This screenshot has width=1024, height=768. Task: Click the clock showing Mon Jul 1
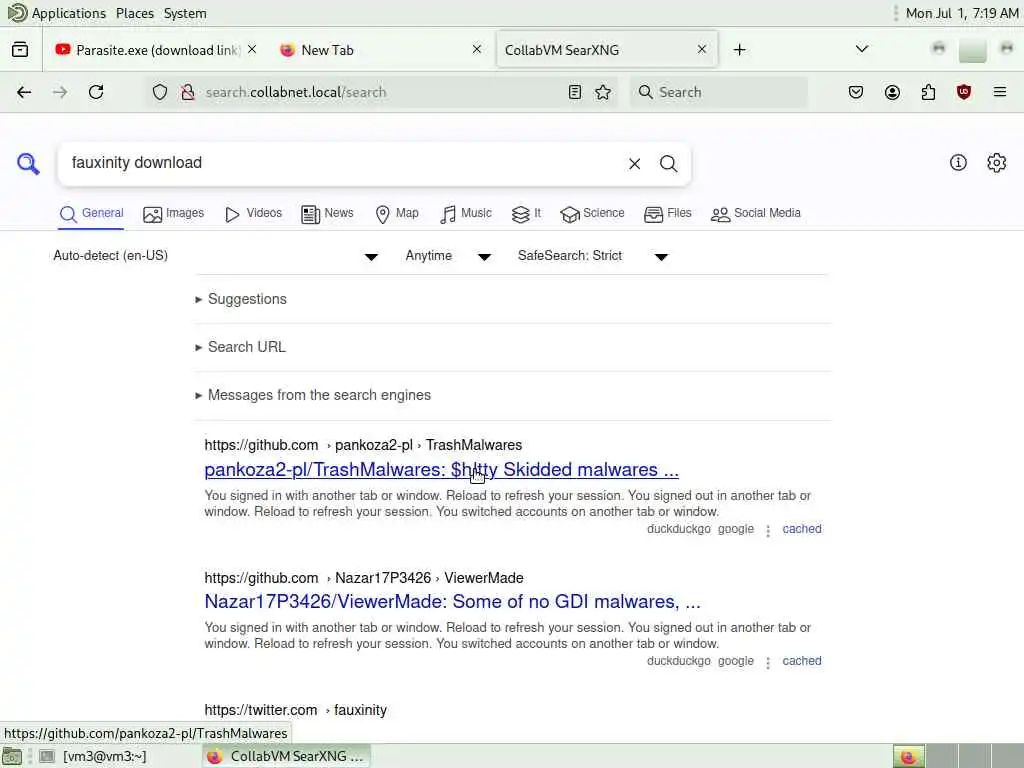coord(962,13)
